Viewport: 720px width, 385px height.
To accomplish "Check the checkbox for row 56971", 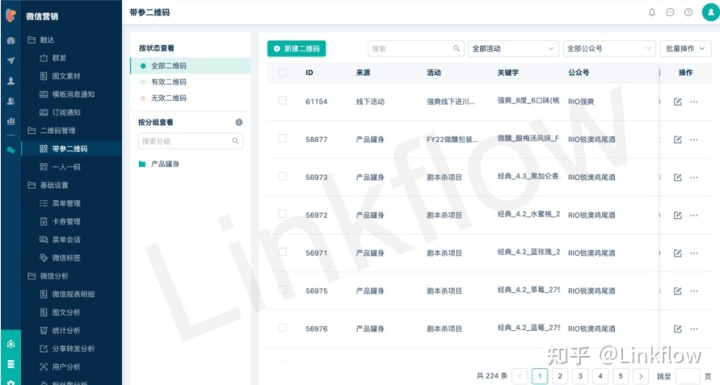I will [282, 252].
